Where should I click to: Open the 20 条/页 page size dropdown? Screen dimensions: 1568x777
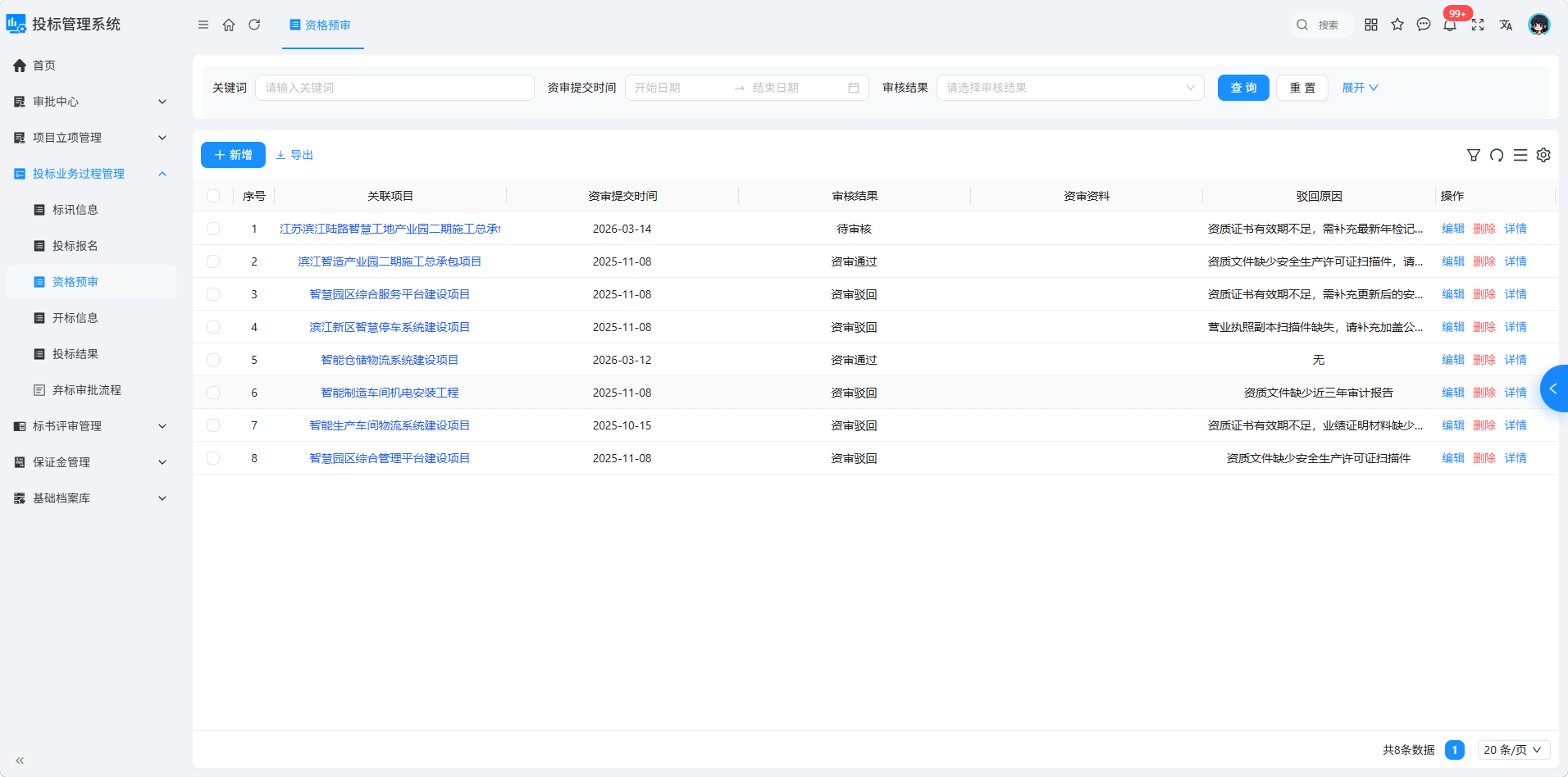[x=1514, y=750]
